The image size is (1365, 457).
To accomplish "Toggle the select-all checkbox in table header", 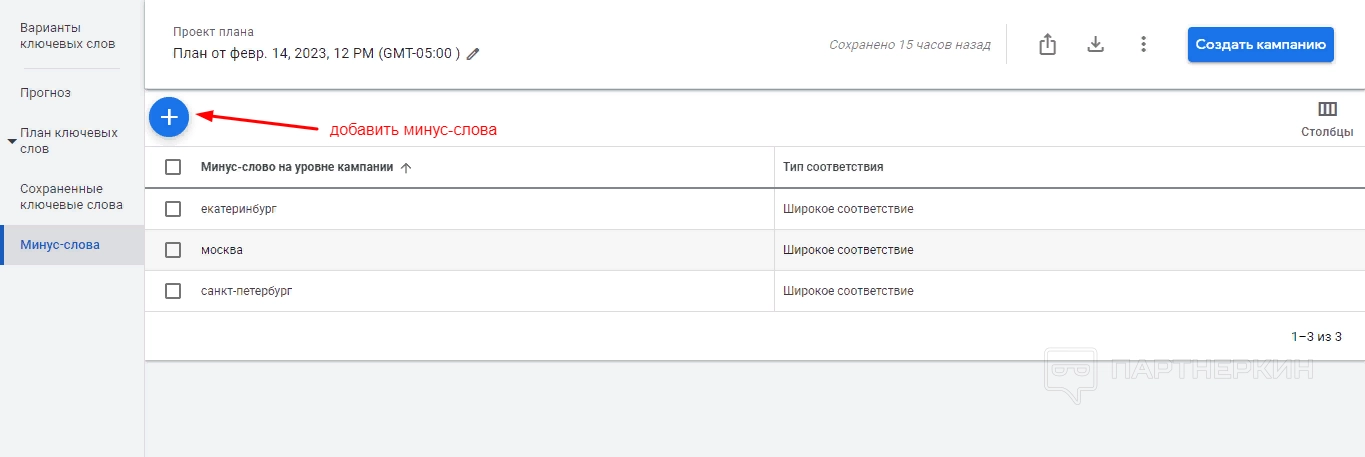I will point(173,167).
